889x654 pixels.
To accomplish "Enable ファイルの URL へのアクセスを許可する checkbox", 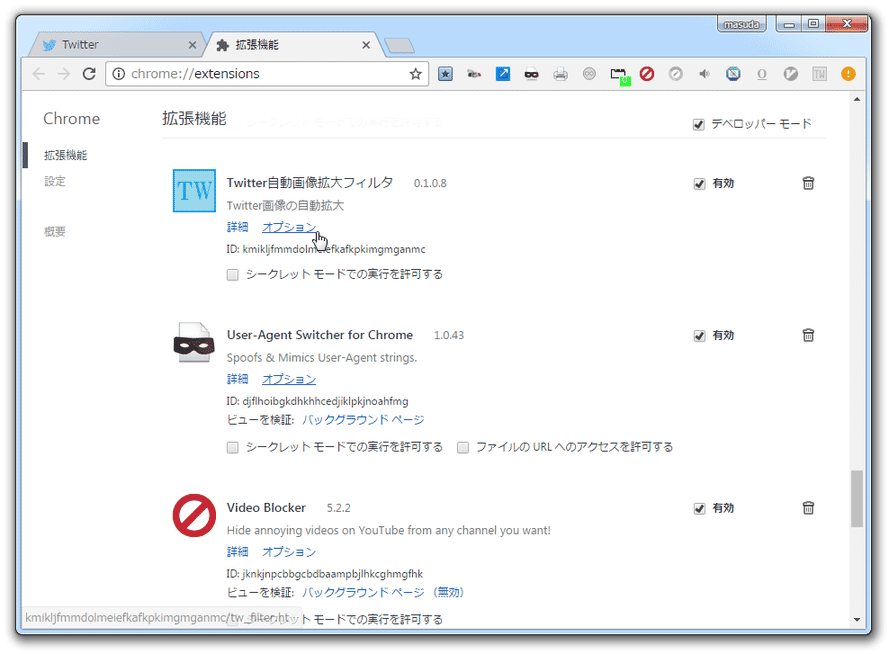I will (x=463, y=448).
